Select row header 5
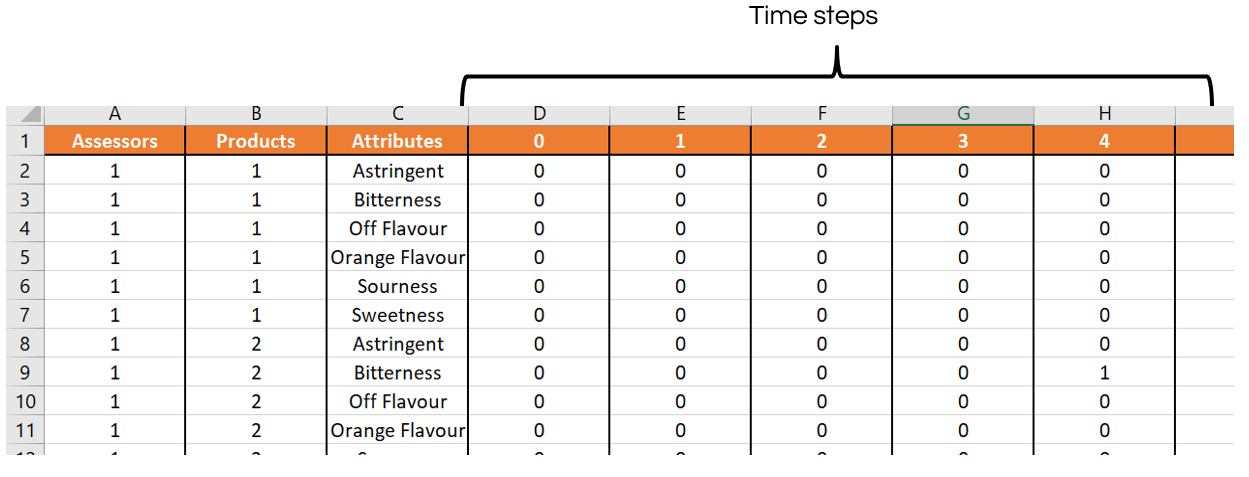The height and width of the screenshot is (477, 1249). point(25,257)
